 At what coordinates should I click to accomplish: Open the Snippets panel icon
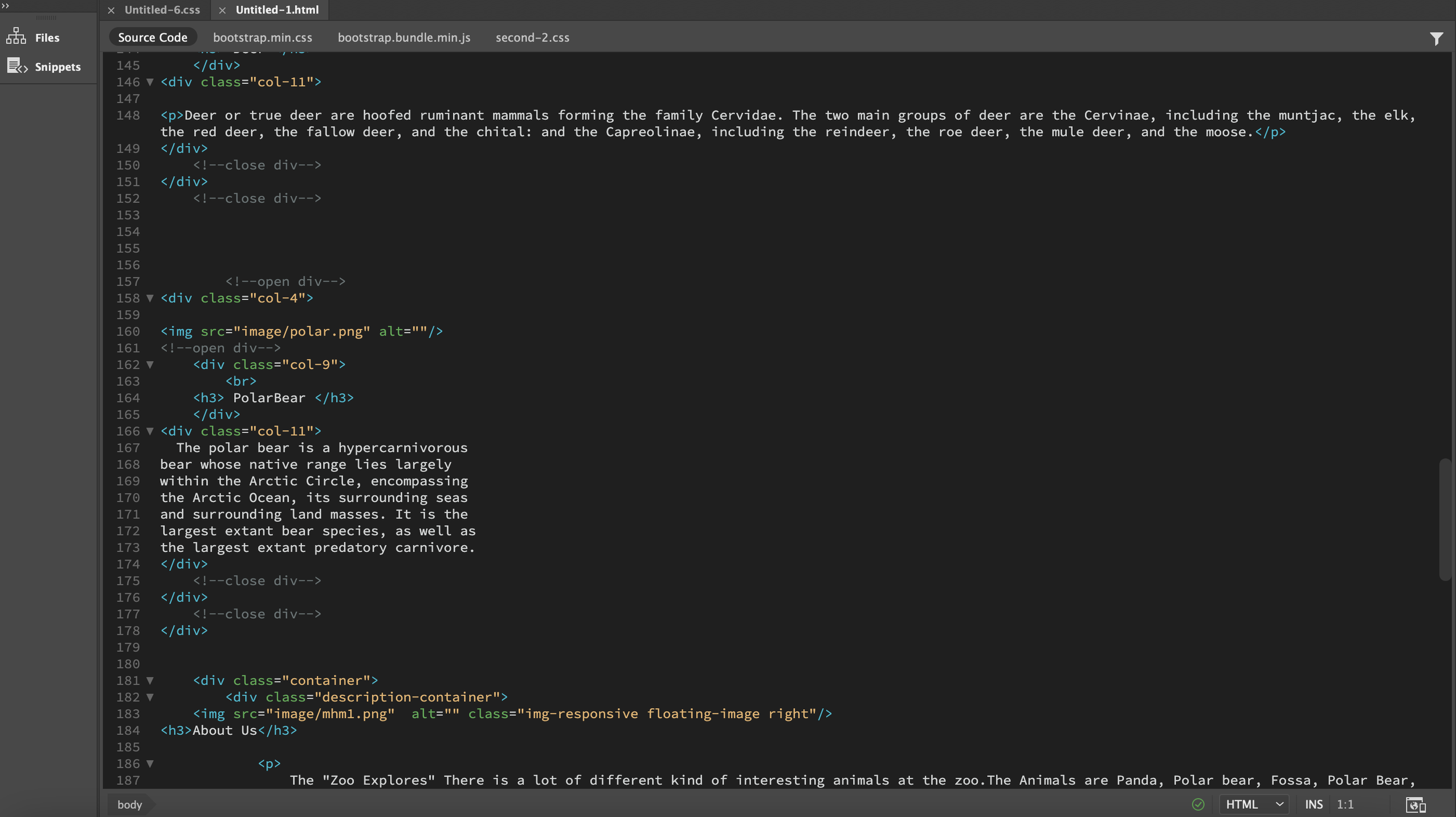[17, 66]
